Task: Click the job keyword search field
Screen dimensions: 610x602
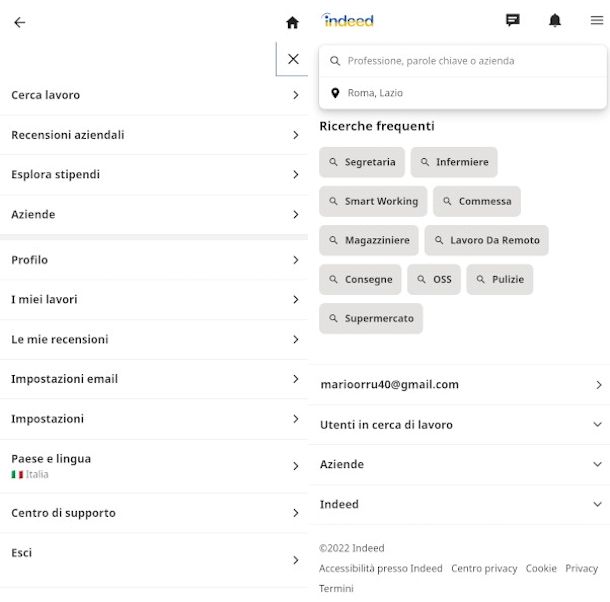Action: tap(463, 61)
